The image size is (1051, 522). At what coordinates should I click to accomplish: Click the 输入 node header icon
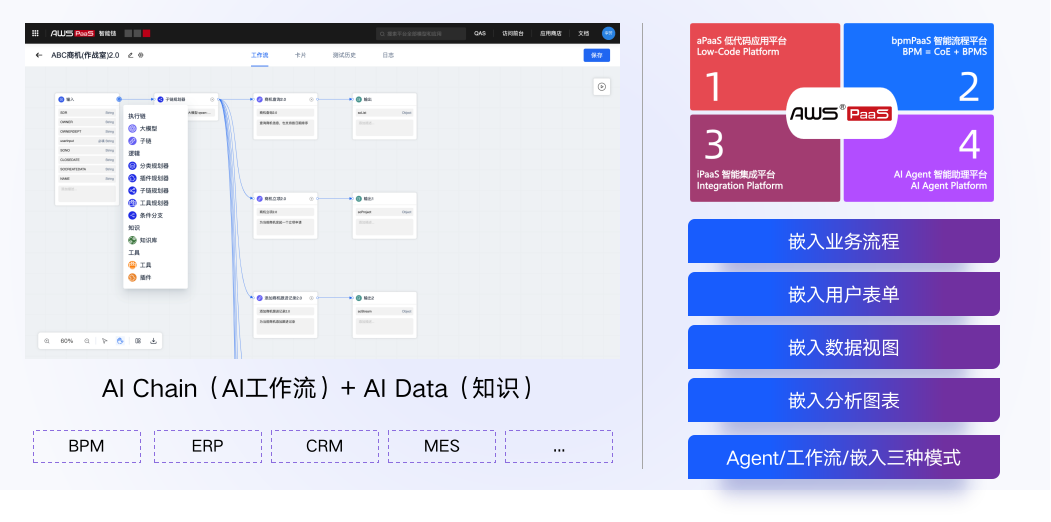61,99
